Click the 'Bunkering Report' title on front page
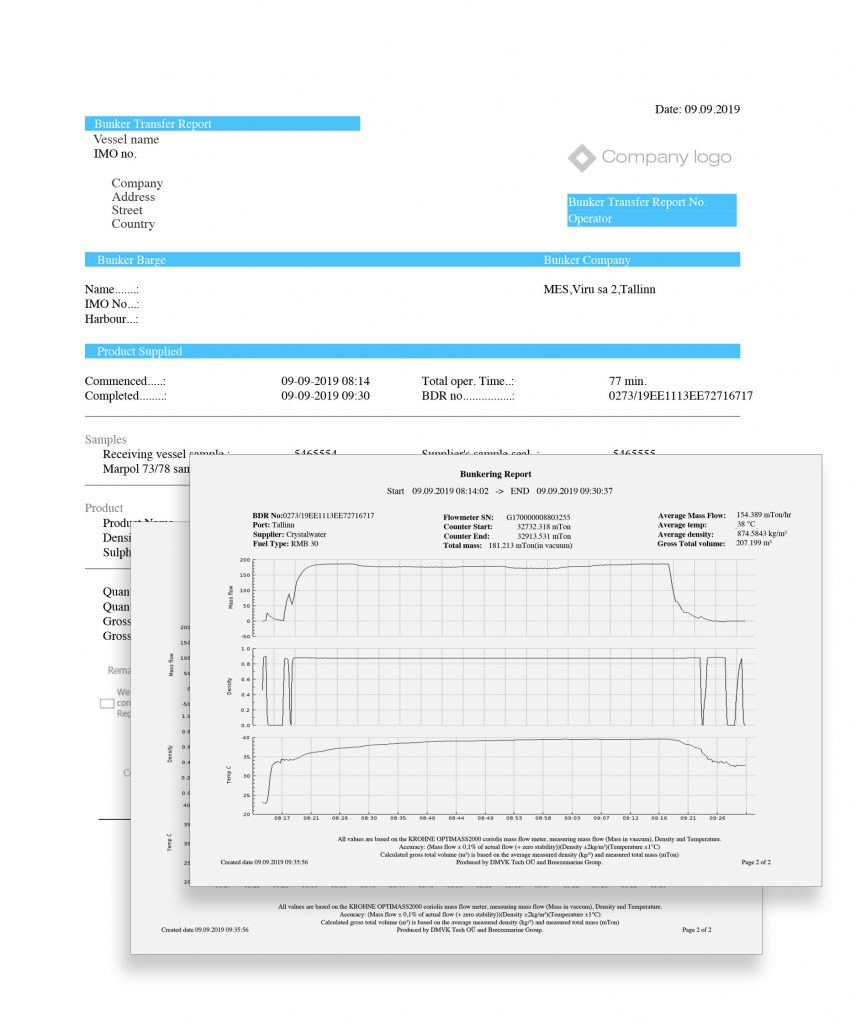This screenshot has width=856, height=1024. tap(496, 474)
